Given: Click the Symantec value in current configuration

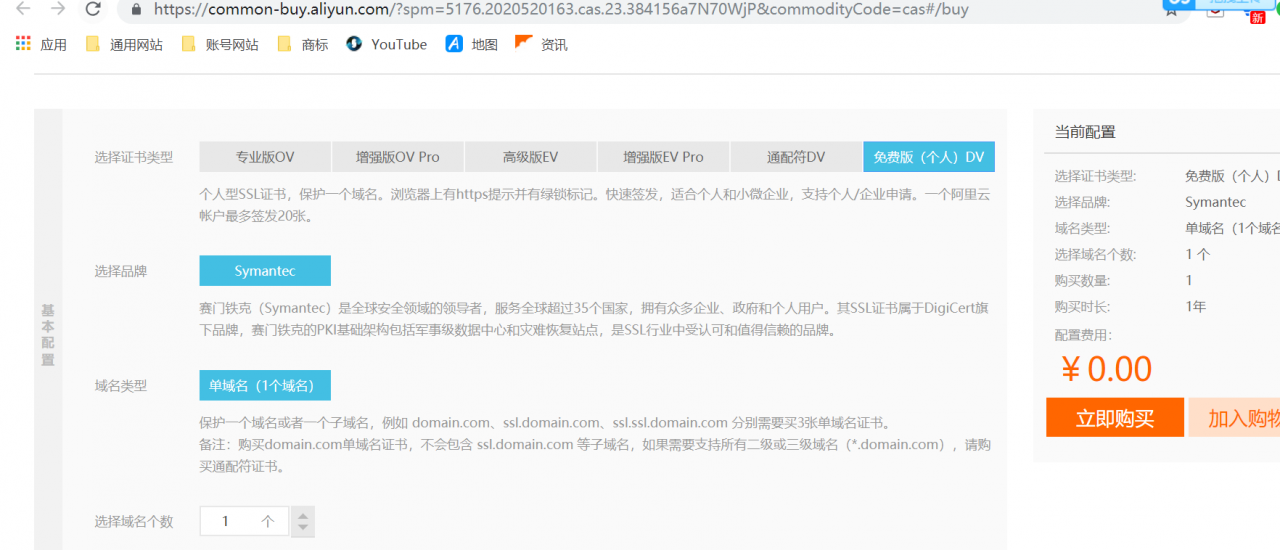Looking at the screenshot, I should coord(1215,202).
